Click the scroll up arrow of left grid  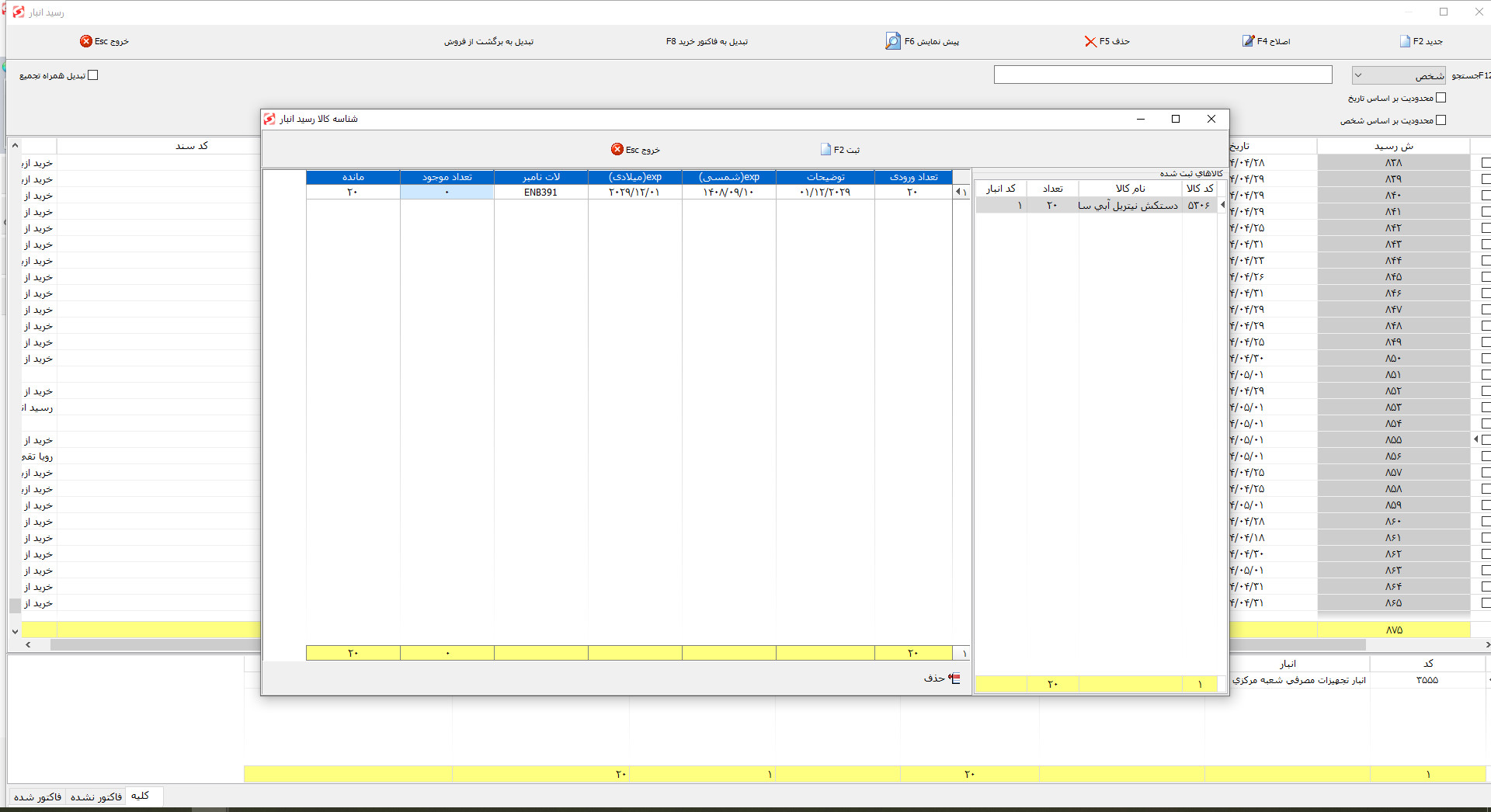[x=15, y=145]
